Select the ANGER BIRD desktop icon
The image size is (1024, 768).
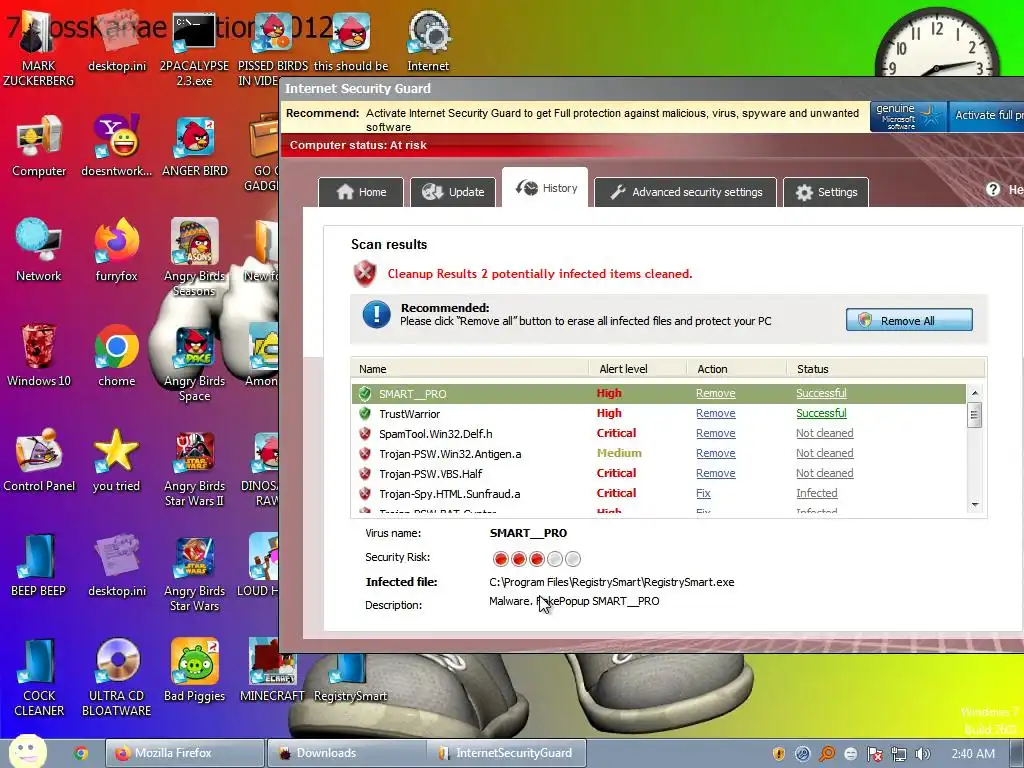click(195, 146)
